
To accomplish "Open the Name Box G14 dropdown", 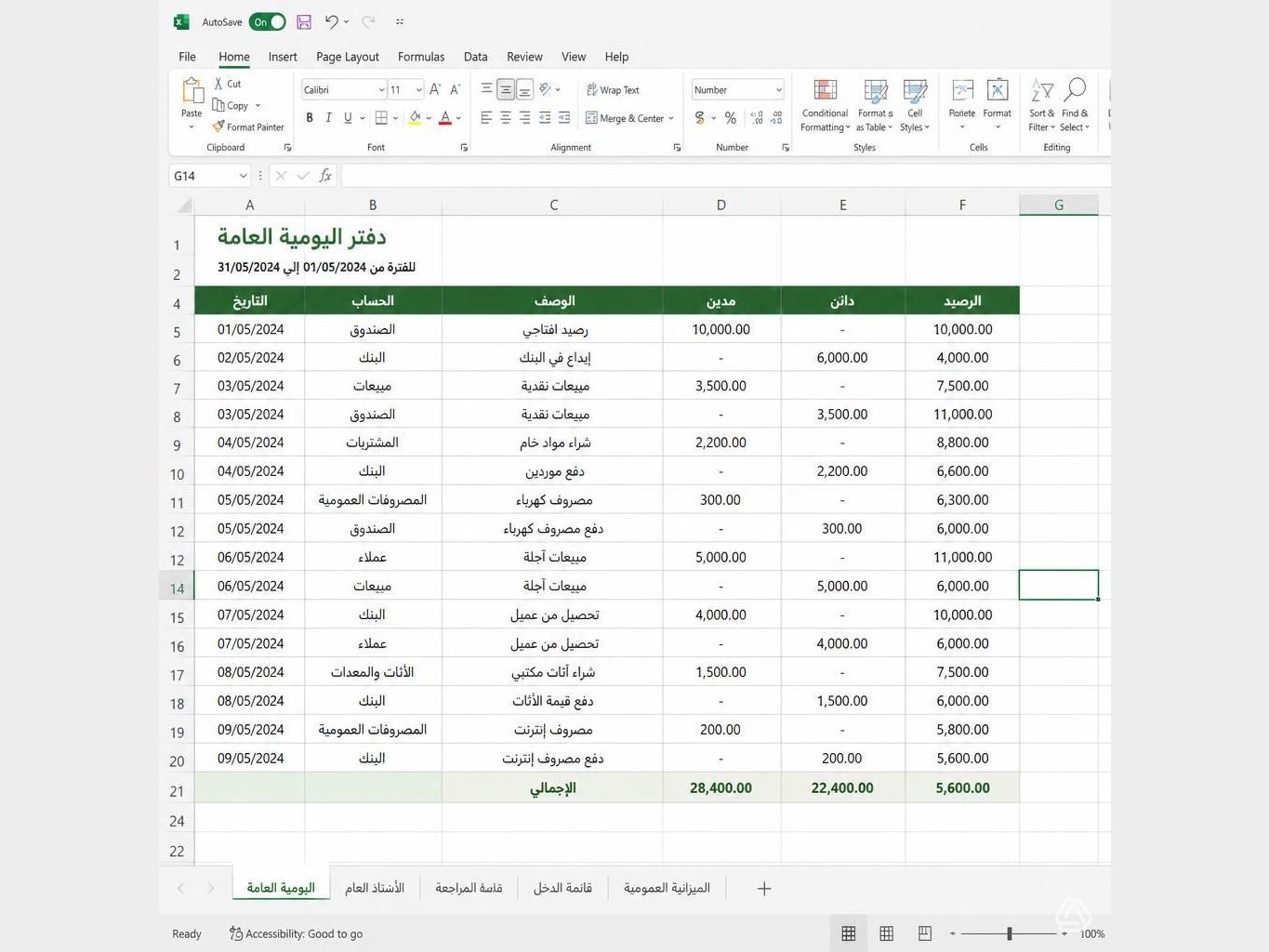I will (244, 176).
